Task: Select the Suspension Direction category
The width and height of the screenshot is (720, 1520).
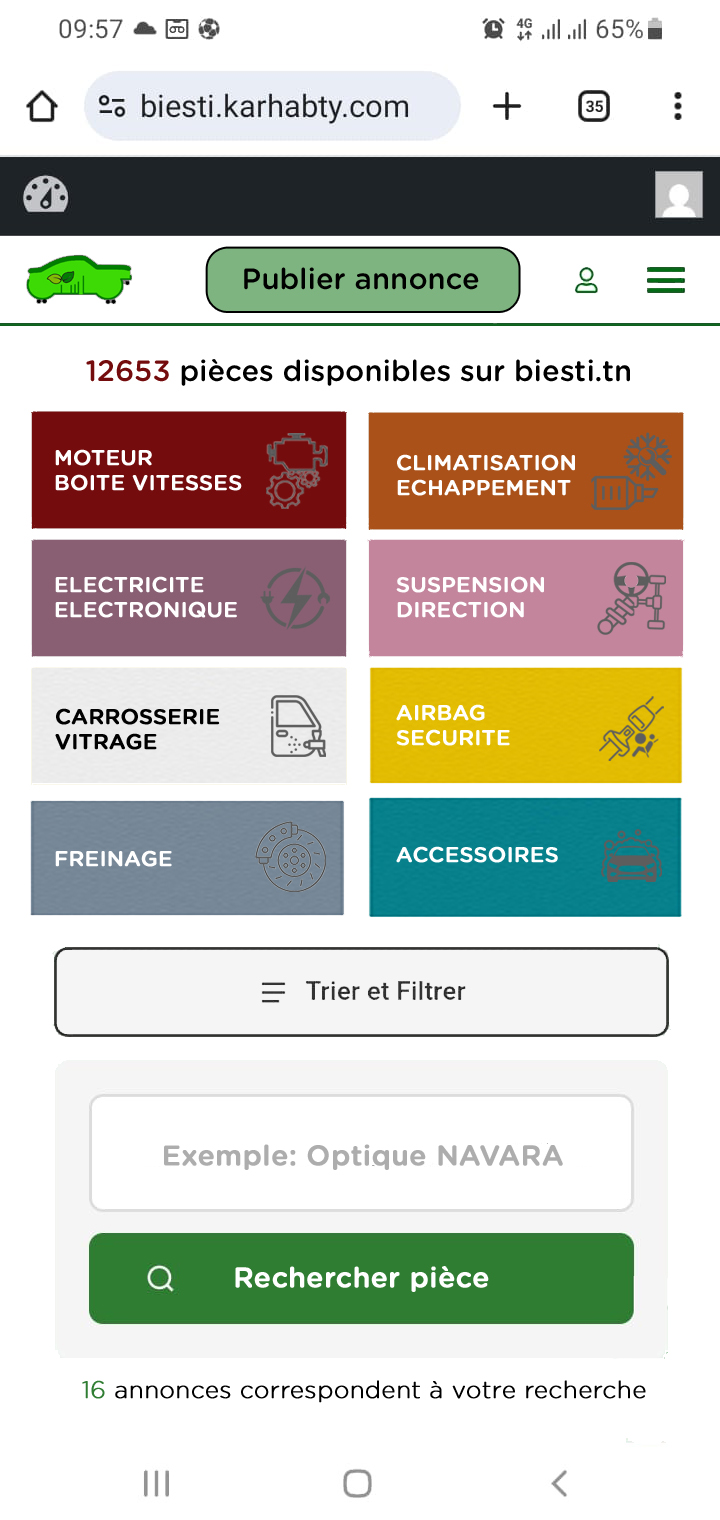Action: tap(525, 597)
